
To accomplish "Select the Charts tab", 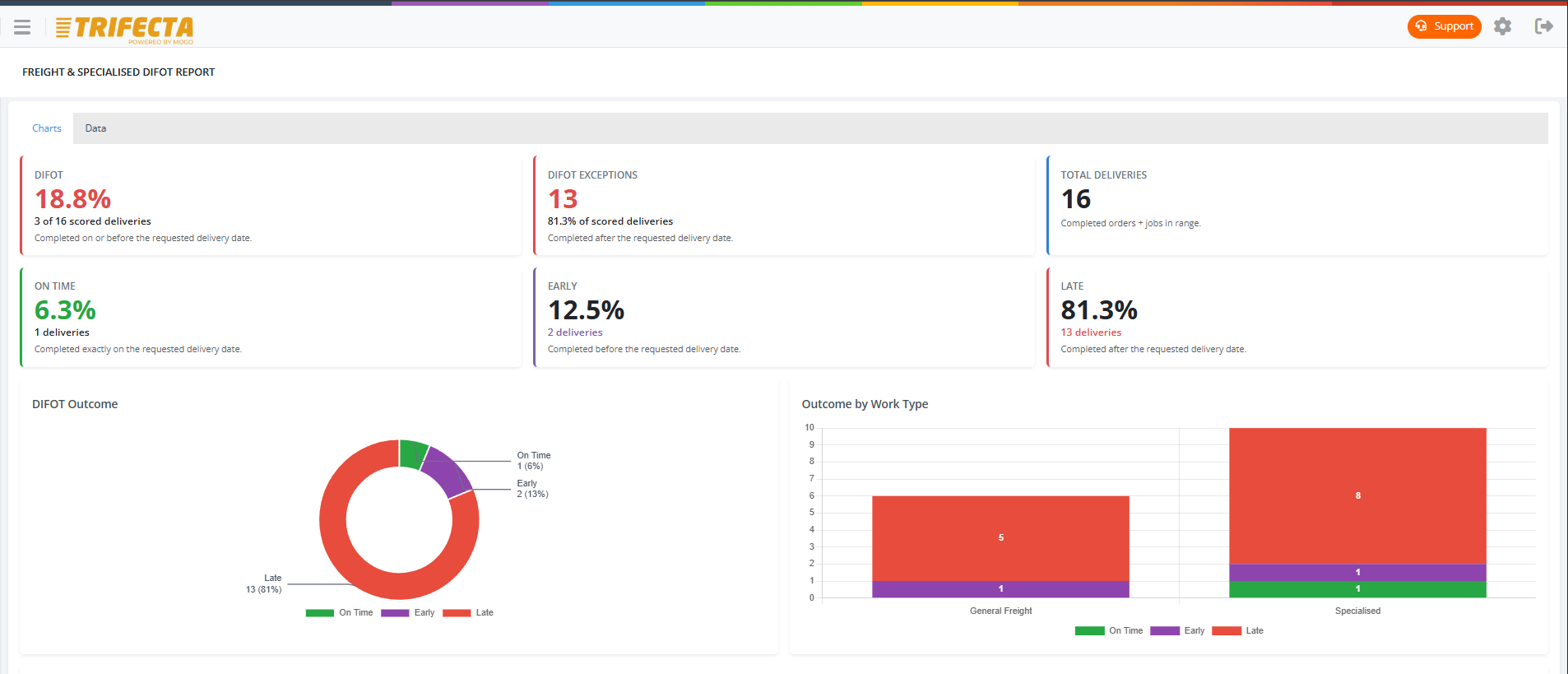I will 47,128.
